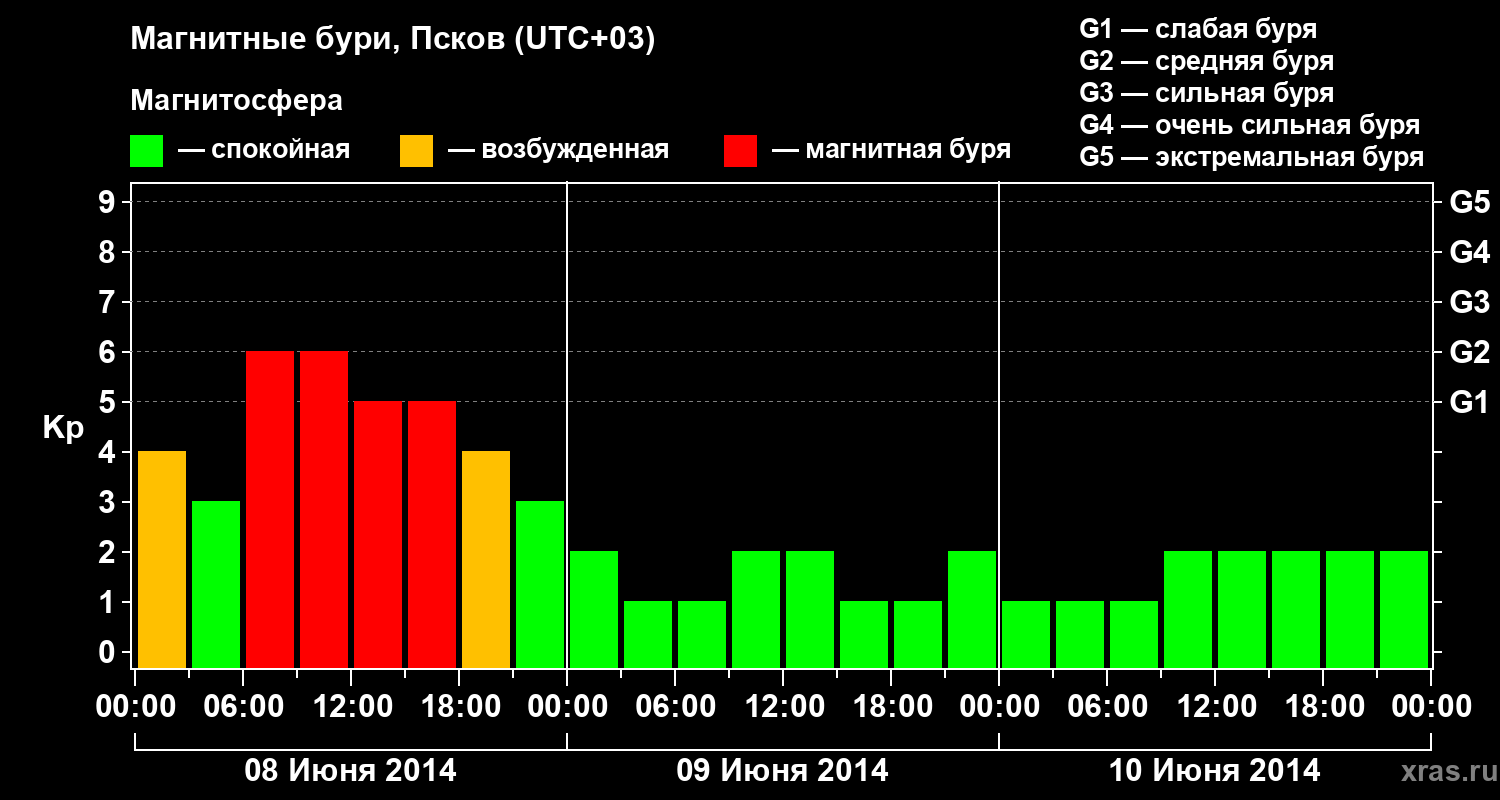
Task: Click the 'G3' label on right axis
Action: pos(1470,302)
